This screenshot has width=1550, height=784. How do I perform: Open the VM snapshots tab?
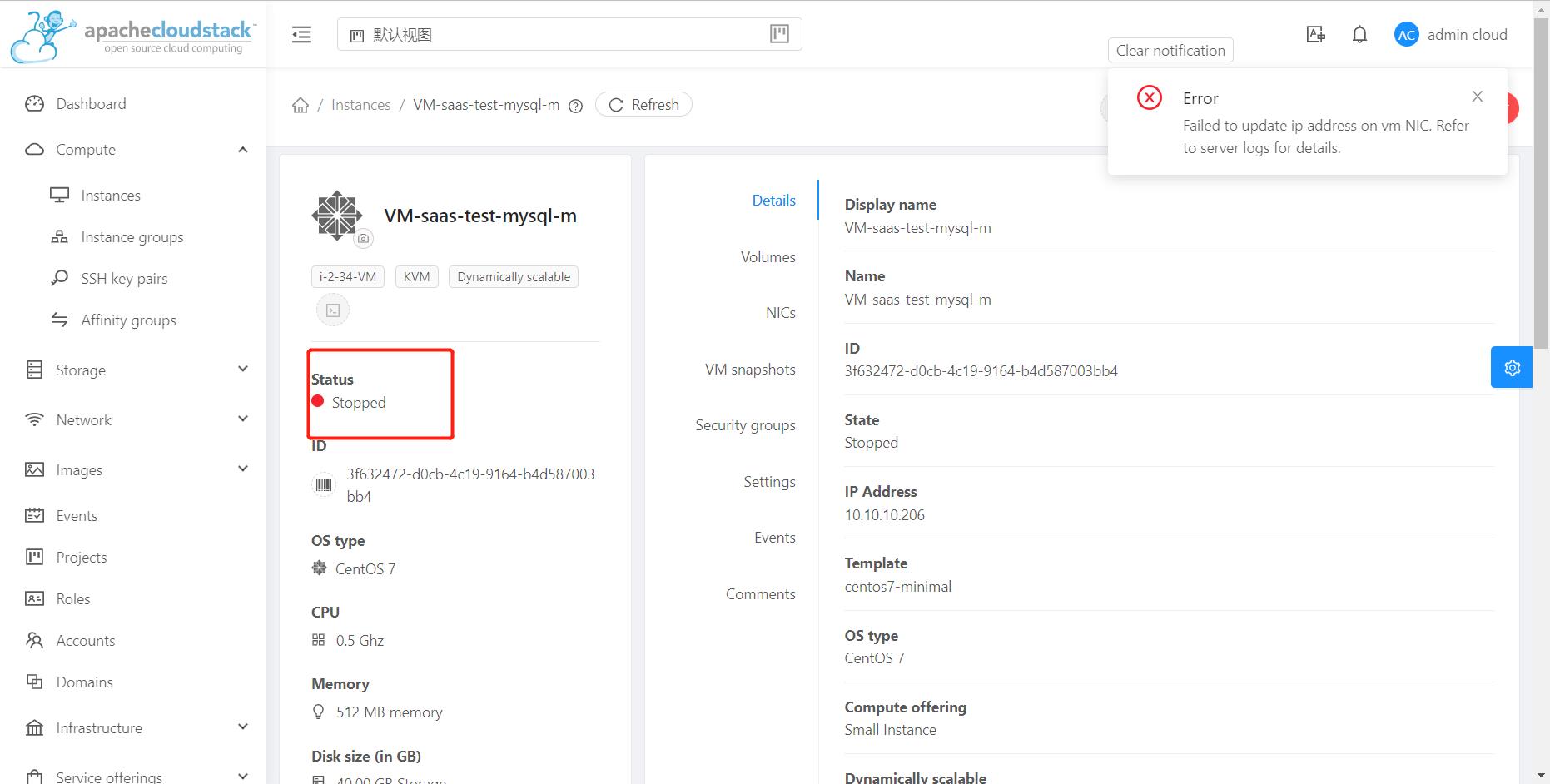click(x=750, y=369)
